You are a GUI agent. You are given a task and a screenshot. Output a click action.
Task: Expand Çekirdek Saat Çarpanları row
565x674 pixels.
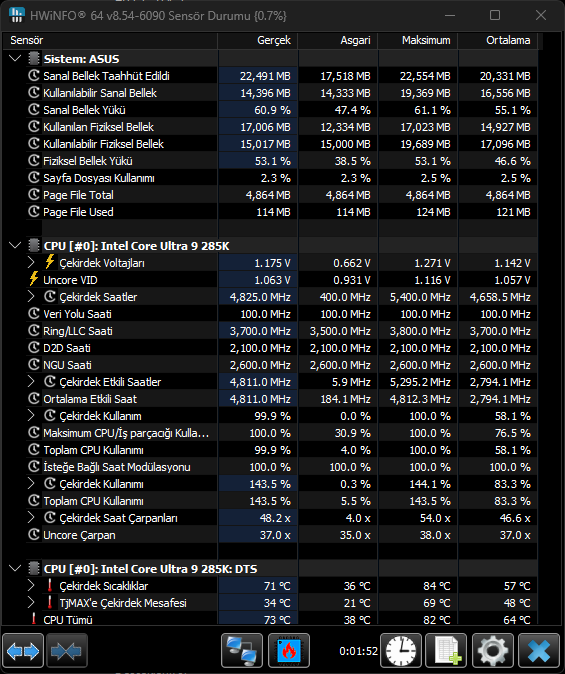31,518
